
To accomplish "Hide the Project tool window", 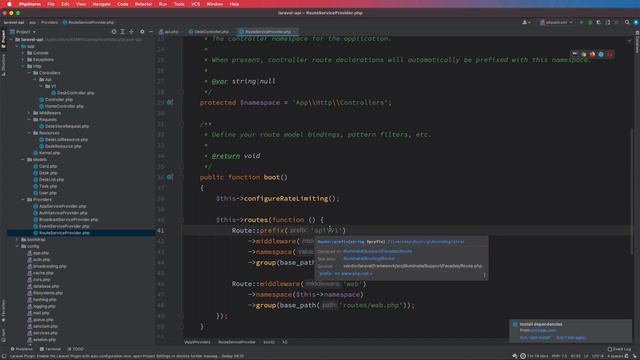I will pyautogui.click(x=151, y=31).
